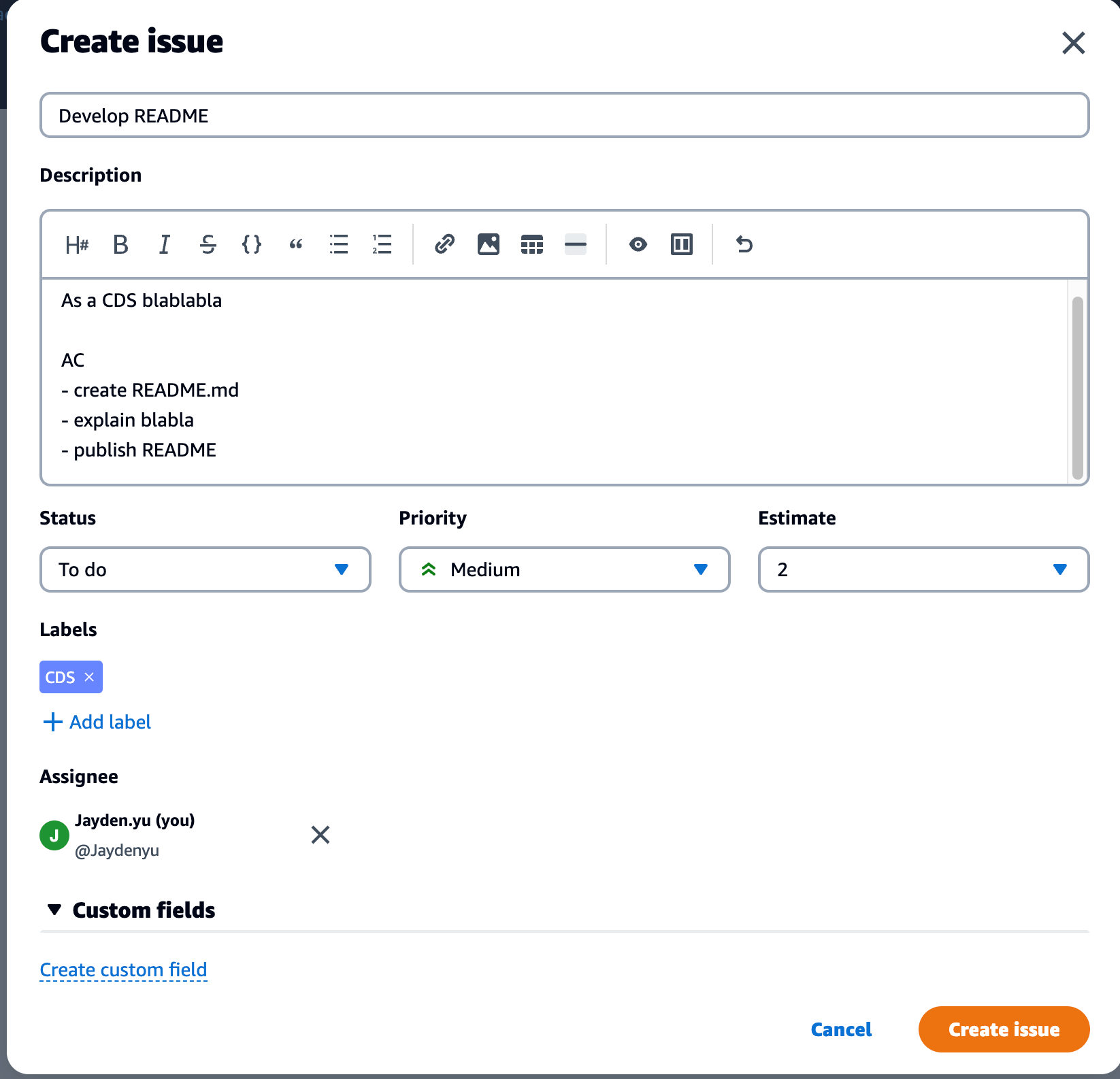Click the plus icon beside Add label

click(52, 722)
